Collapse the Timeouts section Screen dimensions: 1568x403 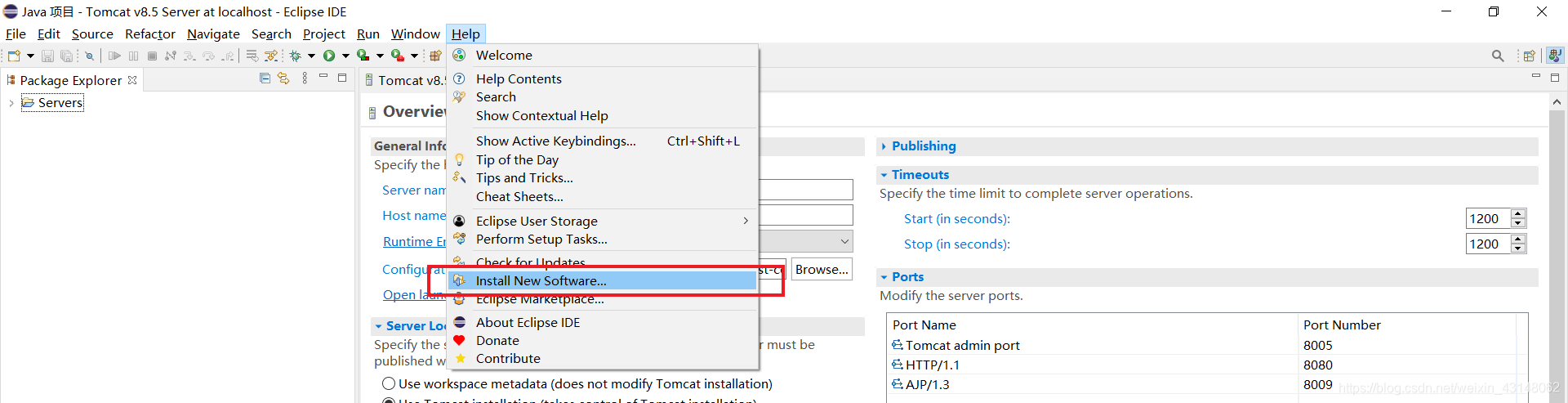[x=884, y=175]
